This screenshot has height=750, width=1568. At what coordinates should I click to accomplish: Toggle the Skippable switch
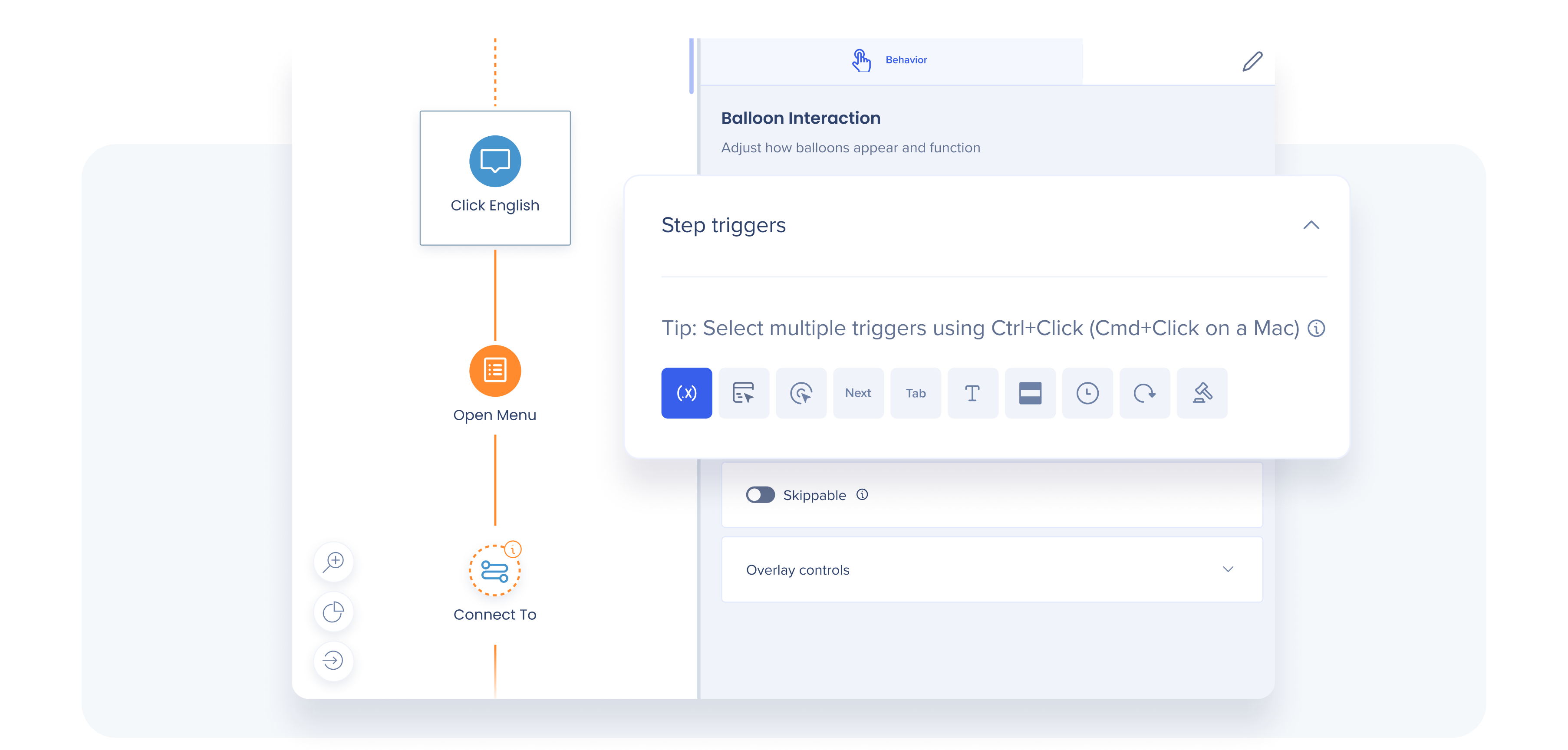click(760, 495)
